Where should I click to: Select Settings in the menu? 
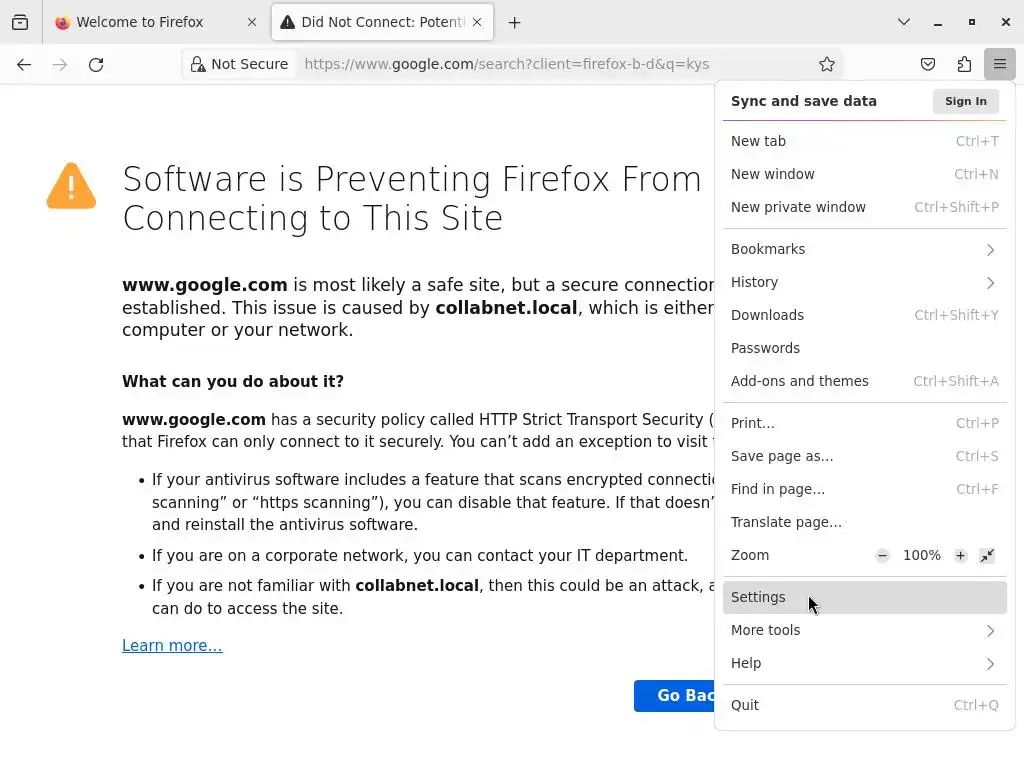[759, 597]
